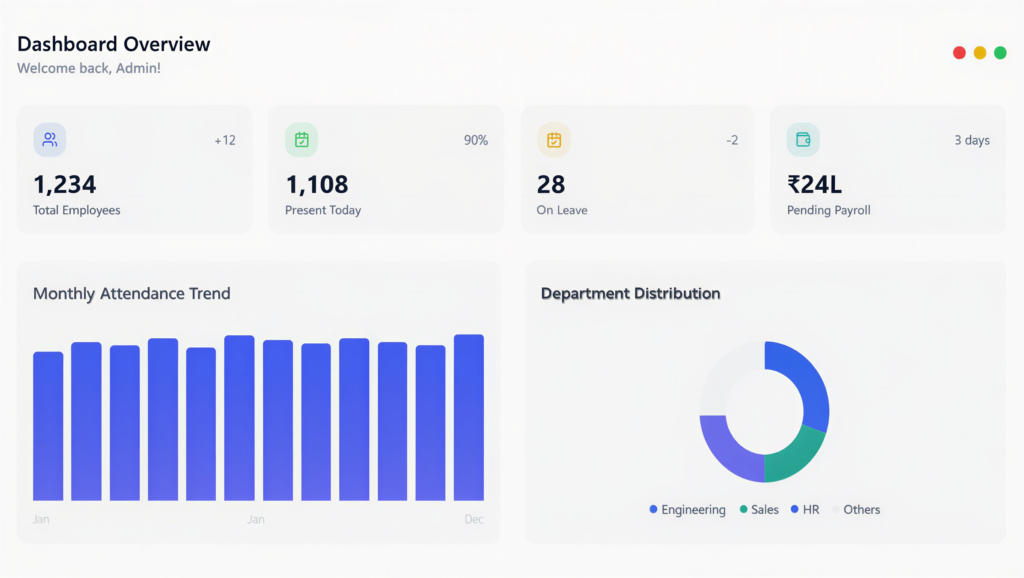Viewport: 1024px width, 578px height.
Task: Toggle the Sales legend entry
Action: pyautogui.click(x=758, y=510)
